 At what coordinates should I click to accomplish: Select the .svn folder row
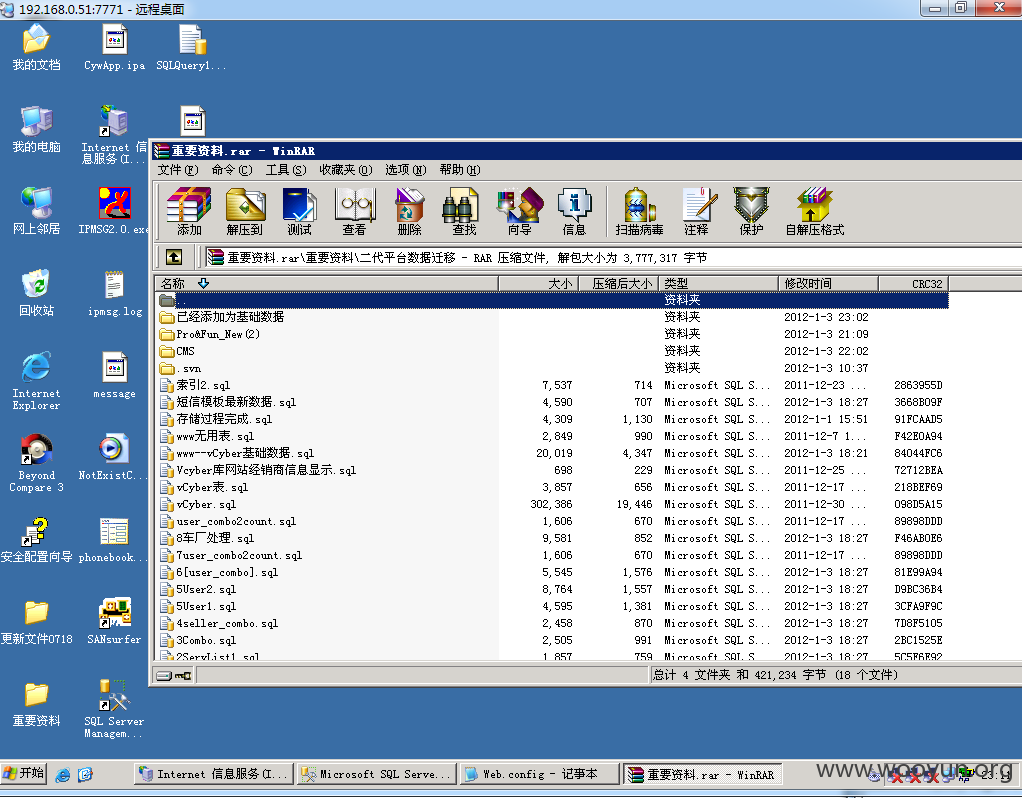pos(552,368)
